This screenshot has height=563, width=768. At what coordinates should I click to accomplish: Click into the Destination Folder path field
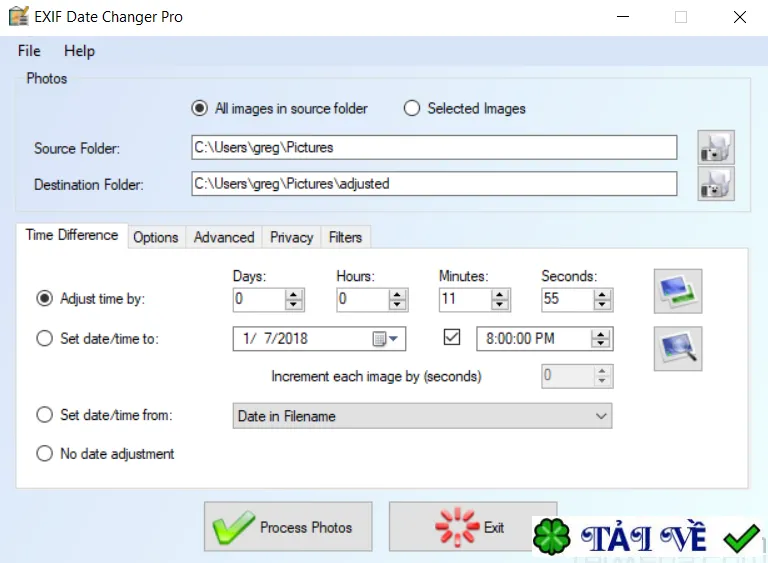click(434, 184)
